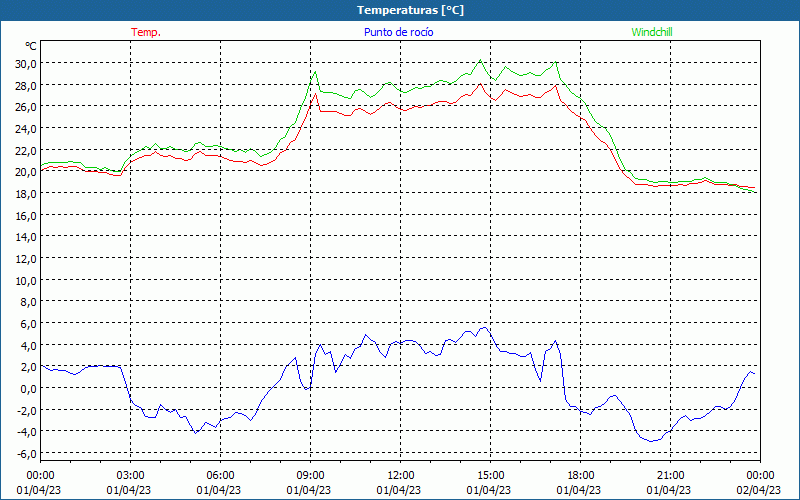Screen dimensions: 800x500
Task: Click the '0,0' y-axis value
Action: (x=28, y=389)
